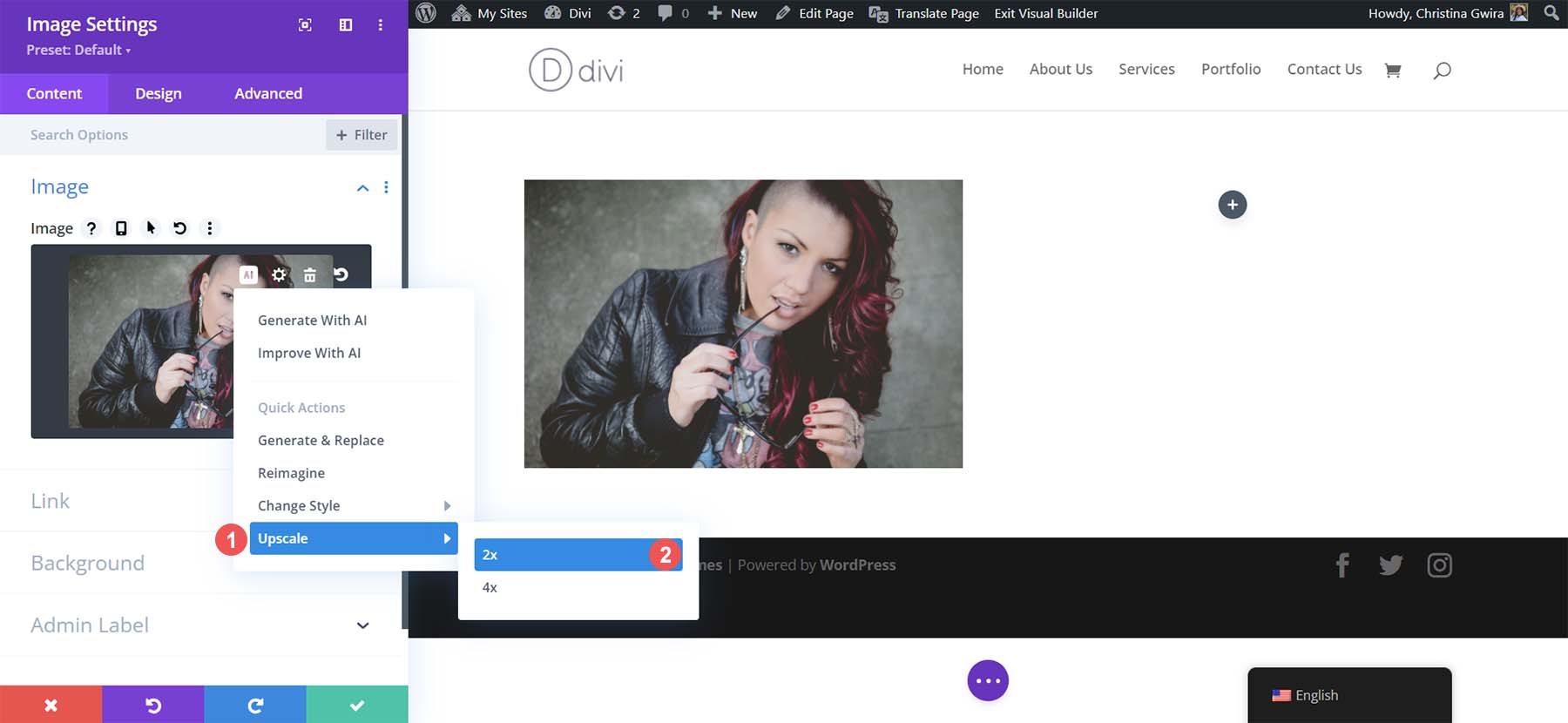Open My Sites in admin bar
This screenshot has height=723, width=1568.
coord(489,13)
